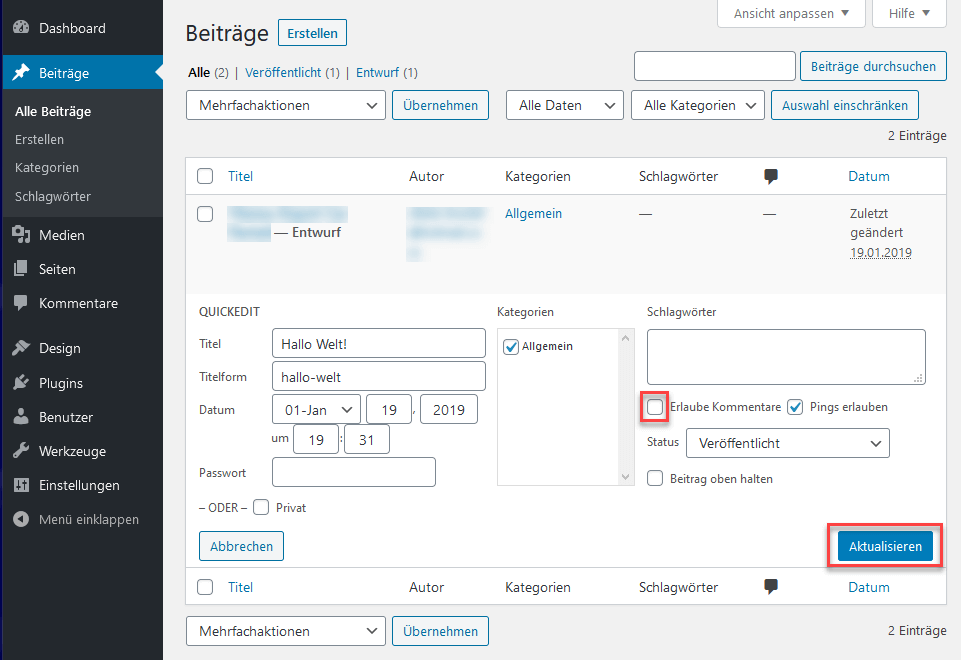Open Erstellen submenu item in sidebar
This screenshot has height=660, width=961.
point(39,140)
